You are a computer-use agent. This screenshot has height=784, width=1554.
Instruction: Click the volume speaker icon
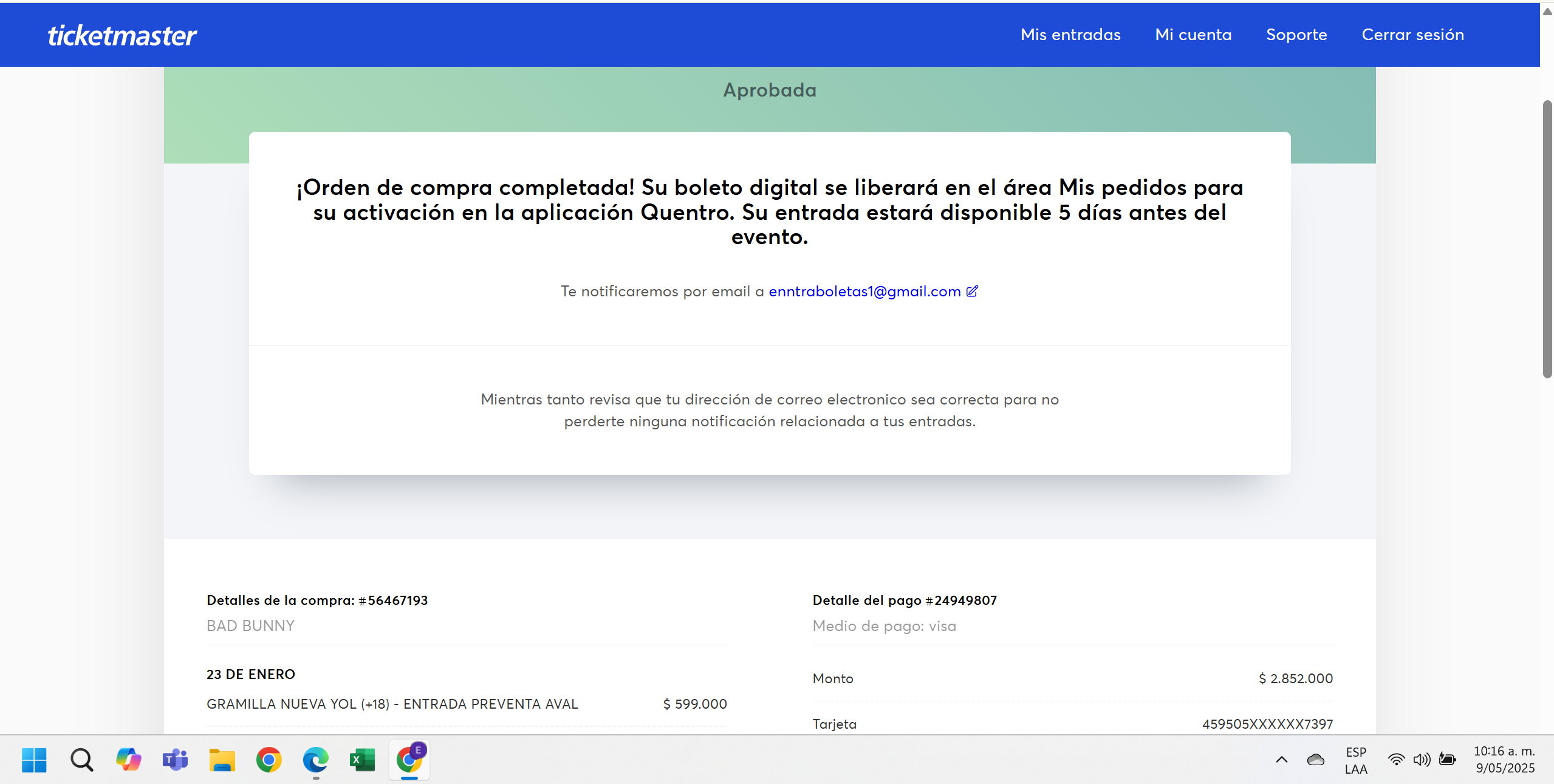[1422, 760]
